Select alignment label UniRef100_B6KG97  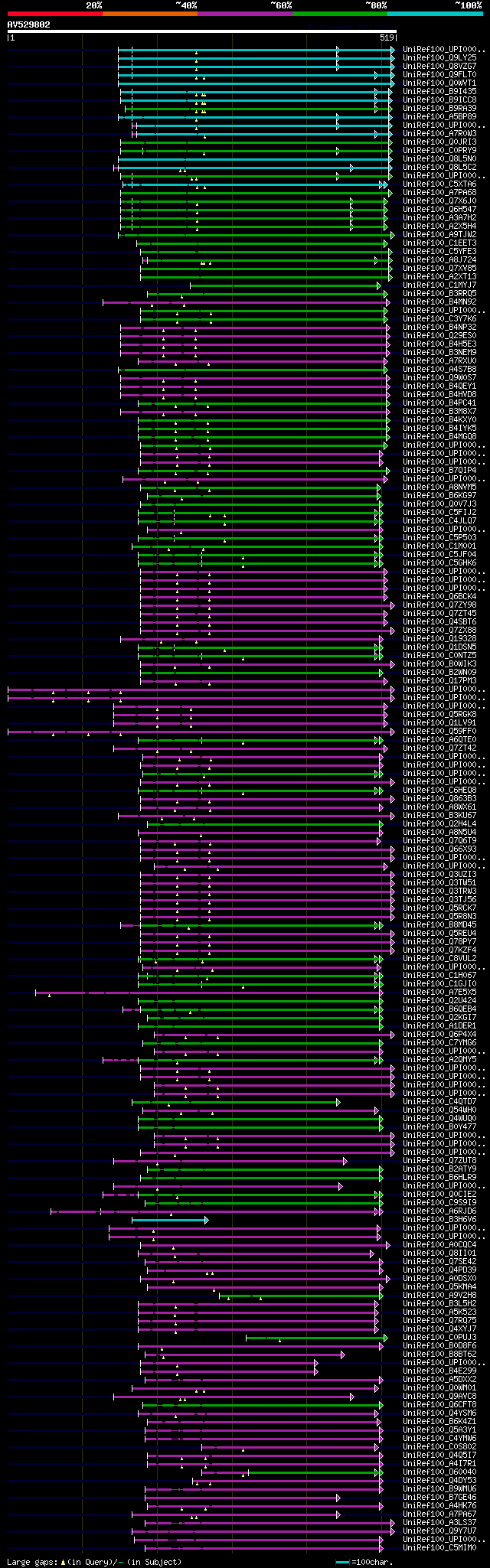tap(439, 495)
